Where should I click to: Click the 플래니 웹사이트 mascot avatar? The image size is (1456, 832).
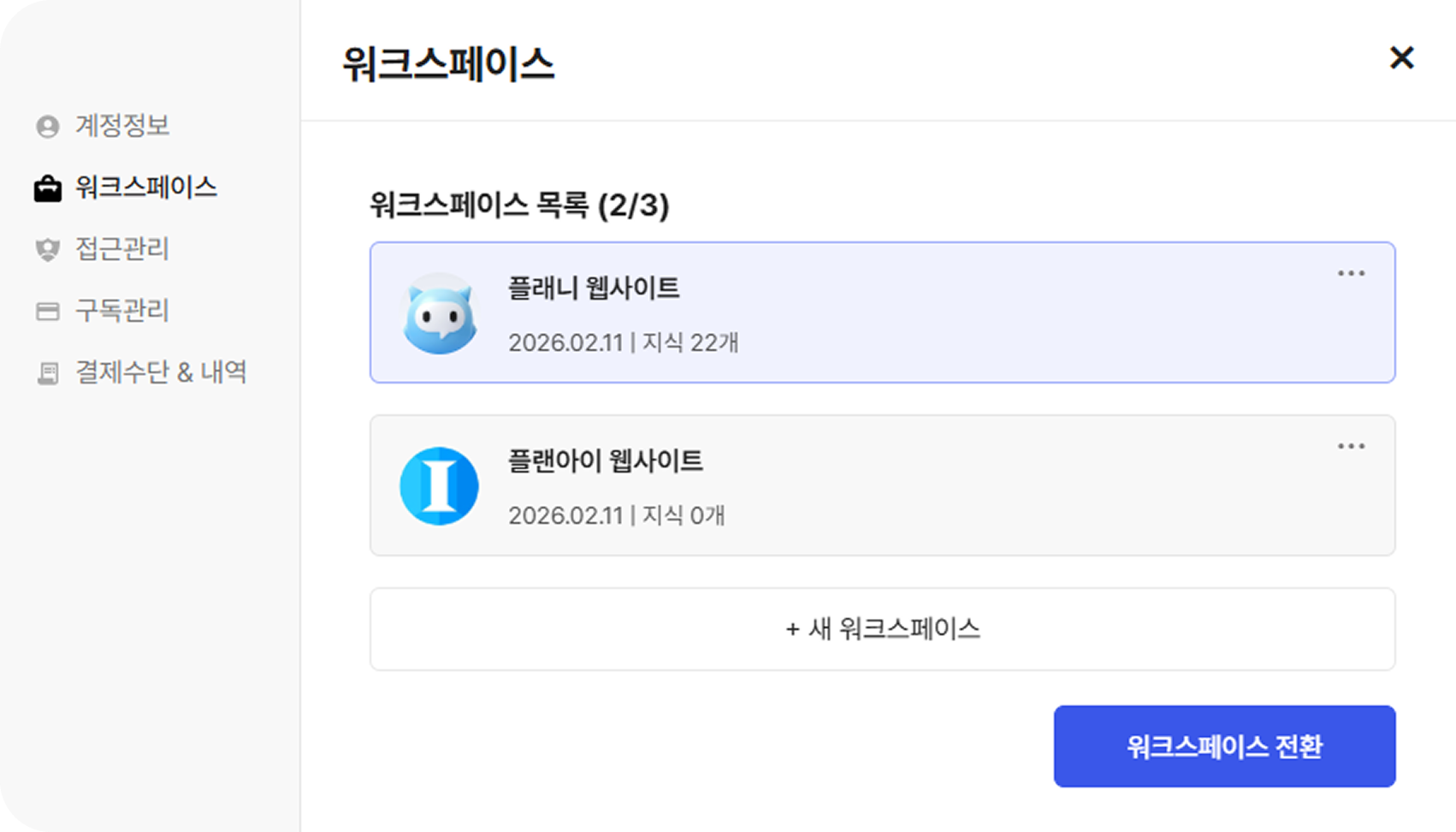click(x=439, y=313)
